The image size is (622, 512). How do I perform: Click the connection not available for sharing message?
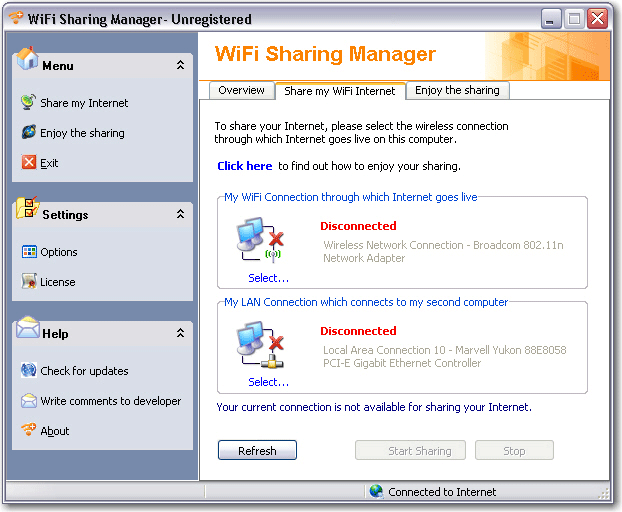(x=374, y=407)
